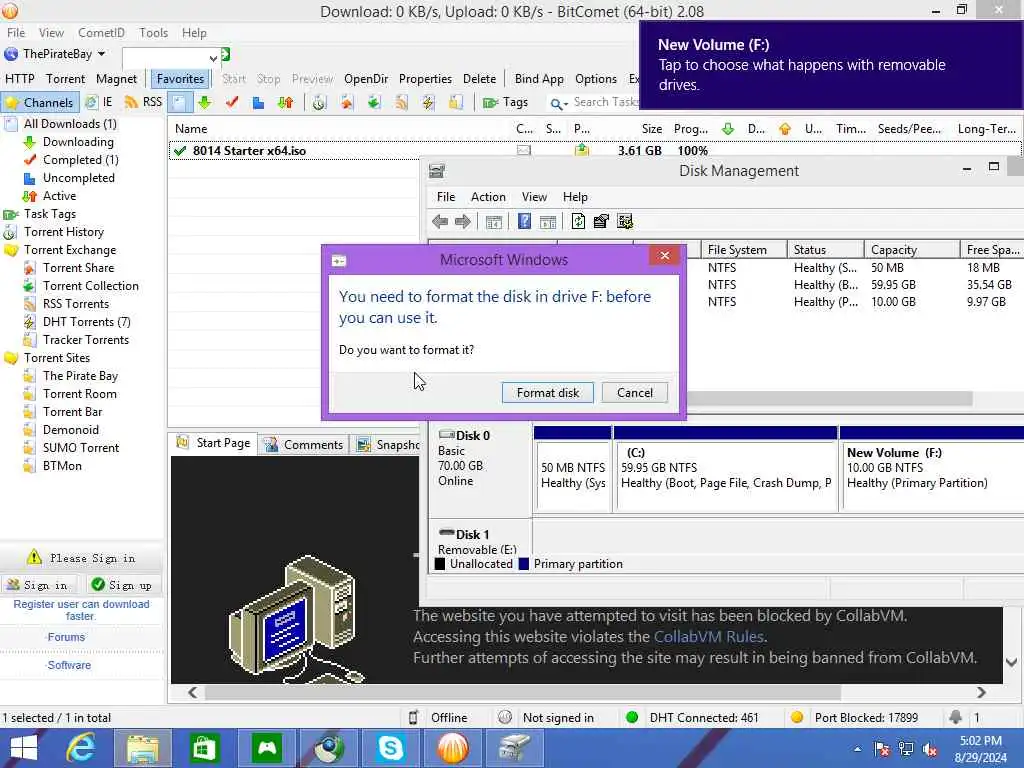
Task: Click the Capacity column header in Disk Management
Action: (912, 250)
